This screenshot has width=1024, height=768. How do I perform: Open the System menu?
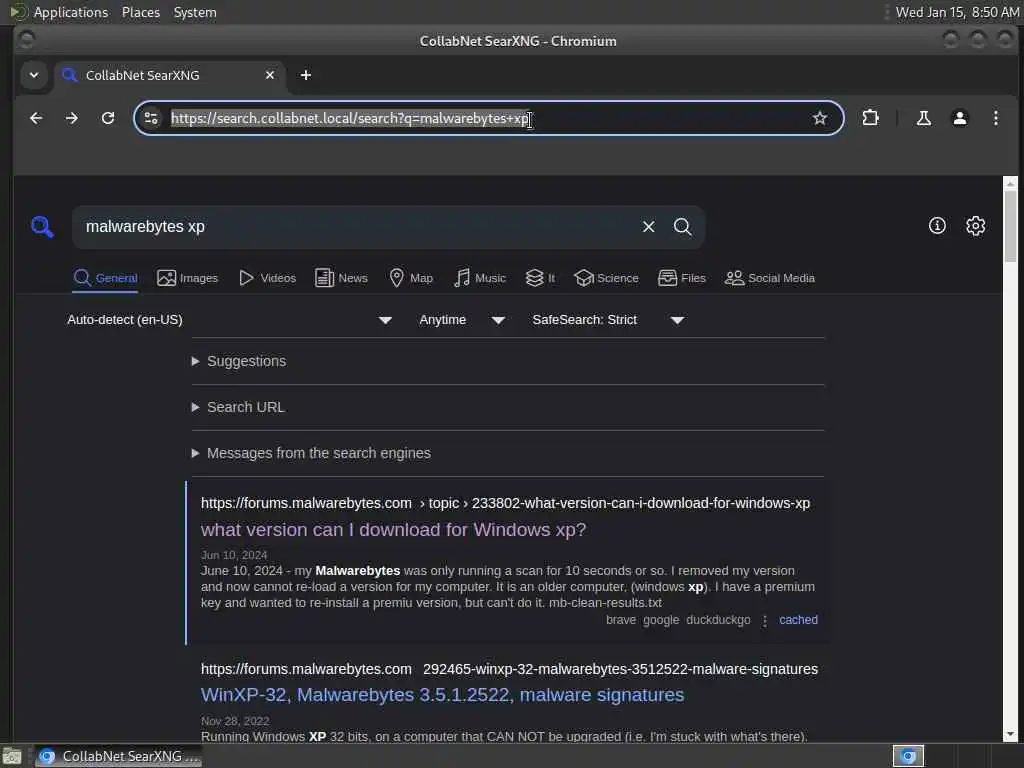point(195,12)
